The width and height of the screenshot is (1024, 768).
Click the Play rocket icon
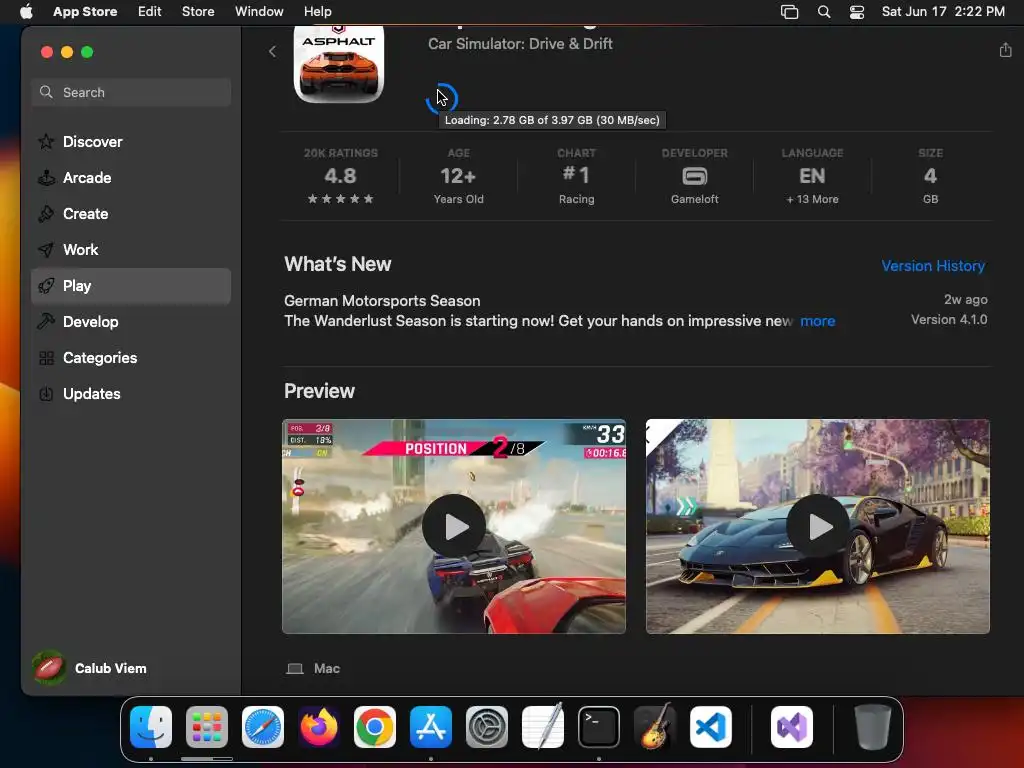[46, 286]
